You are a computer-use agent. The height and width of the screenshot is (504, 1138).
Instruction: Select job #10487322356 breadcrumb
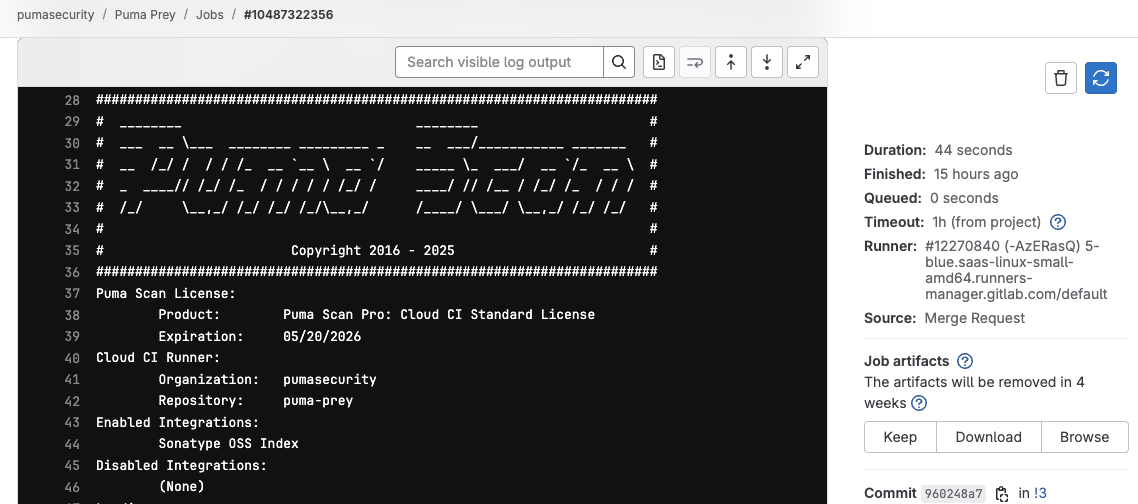click(x=288, y=15)
